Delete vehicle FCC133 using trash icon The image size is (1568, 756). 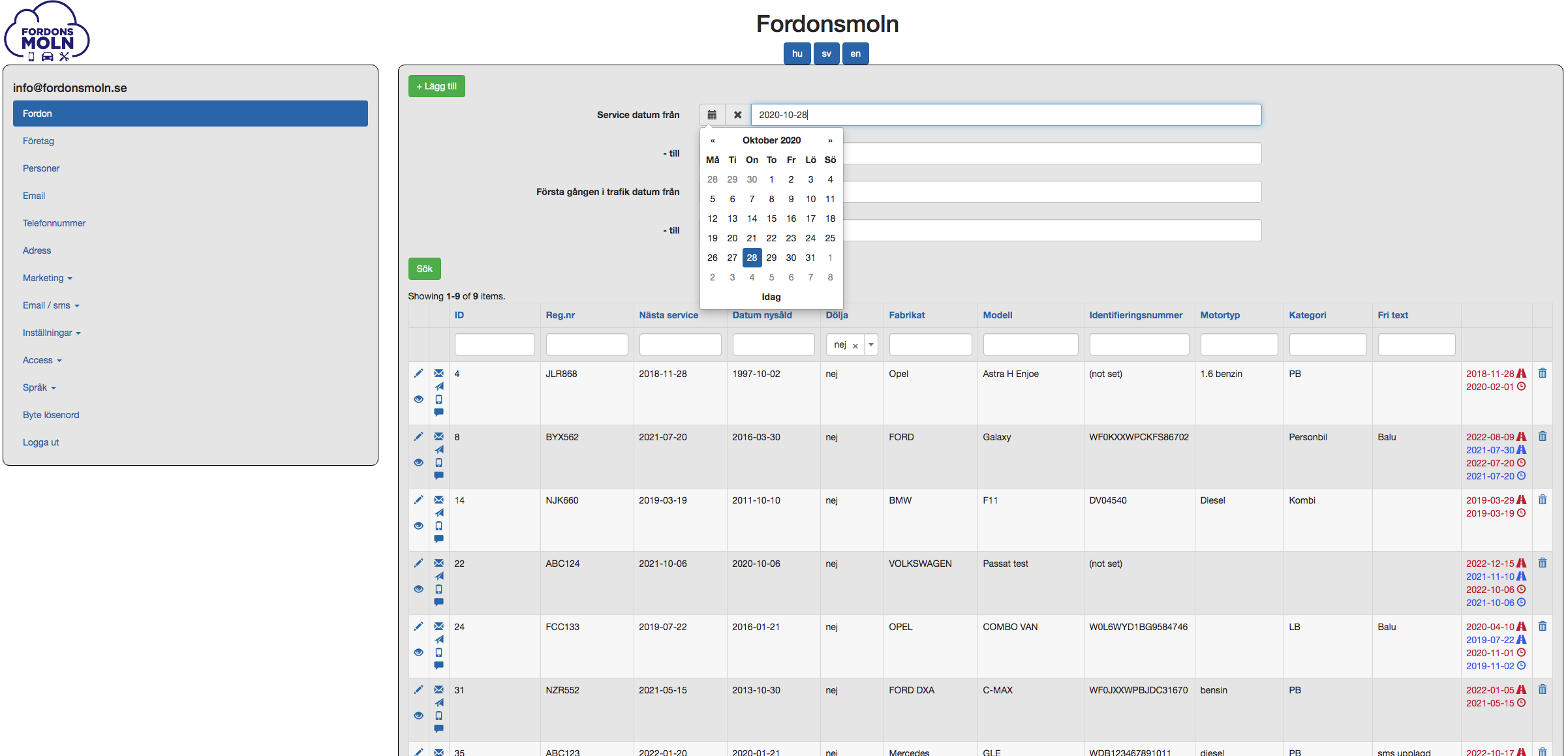[x=1543, y=626]
